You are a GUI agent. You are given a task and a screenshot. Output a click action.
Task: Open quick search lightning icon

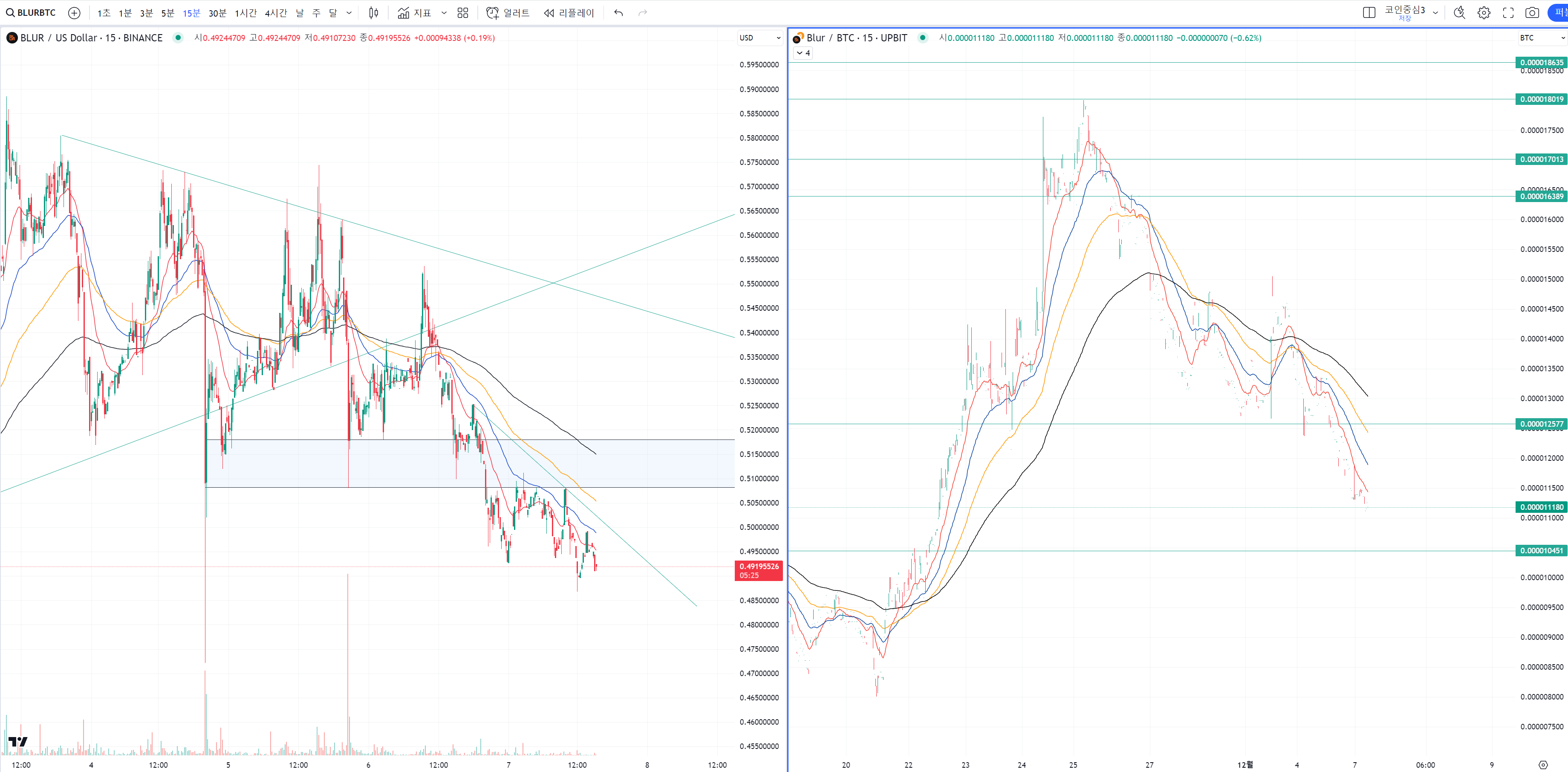pos(1459,13)
